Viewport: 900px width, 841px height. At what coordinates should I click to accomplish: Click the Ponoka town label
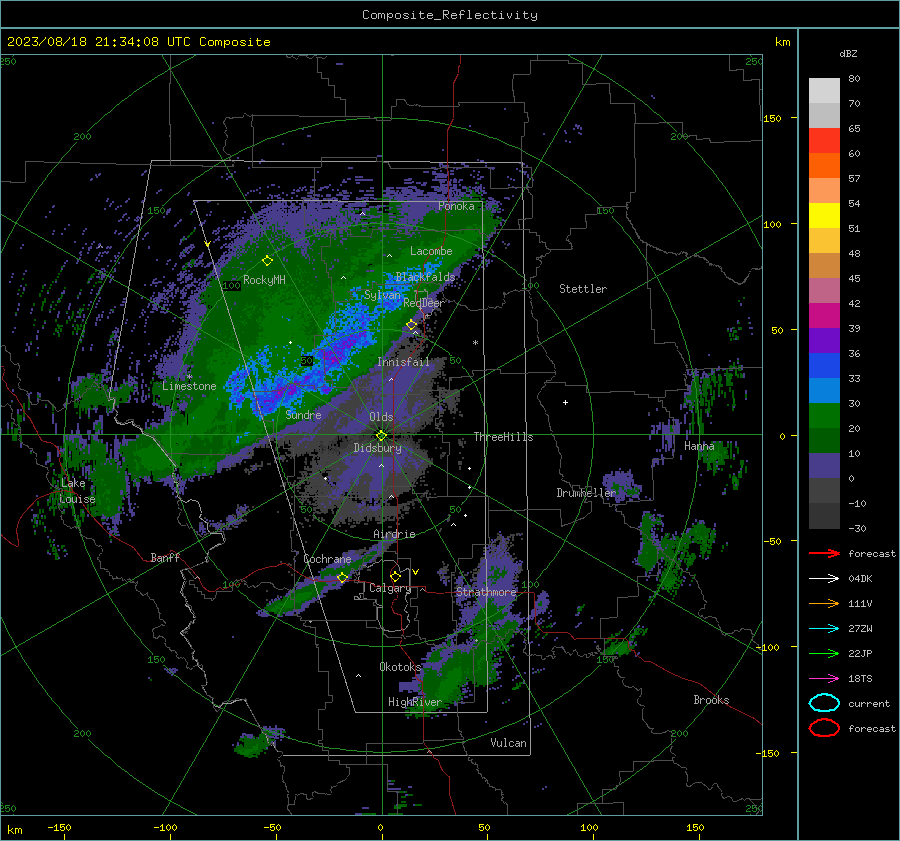point(456,206)
